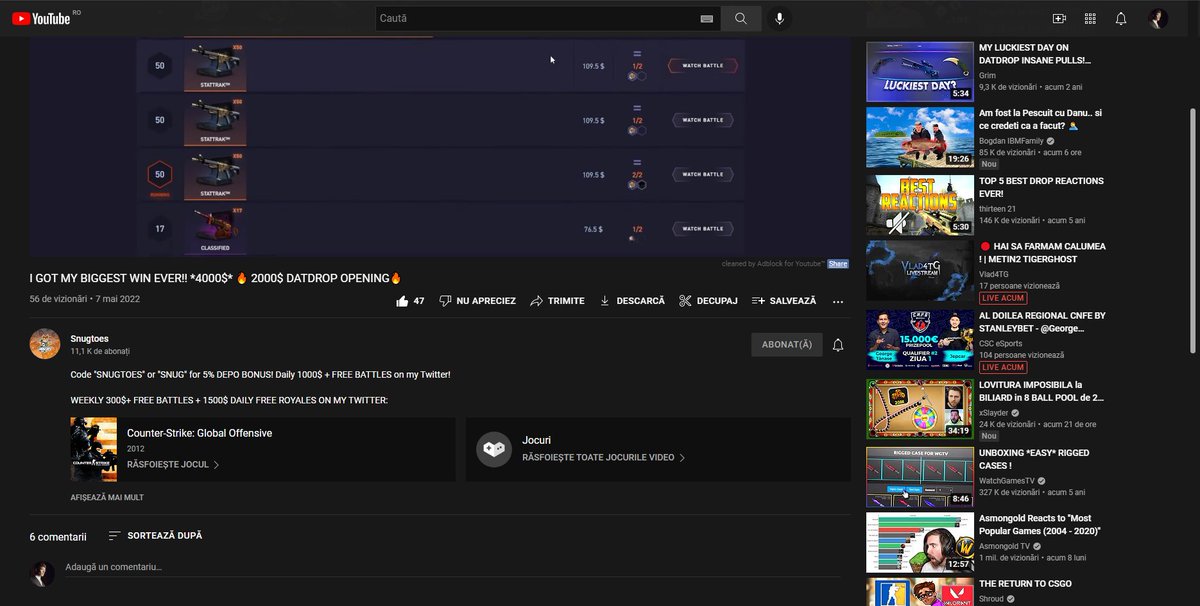Click WATCH BATTLE in the 76.5 $ row

pyautogui.click(x=702, y=229)
